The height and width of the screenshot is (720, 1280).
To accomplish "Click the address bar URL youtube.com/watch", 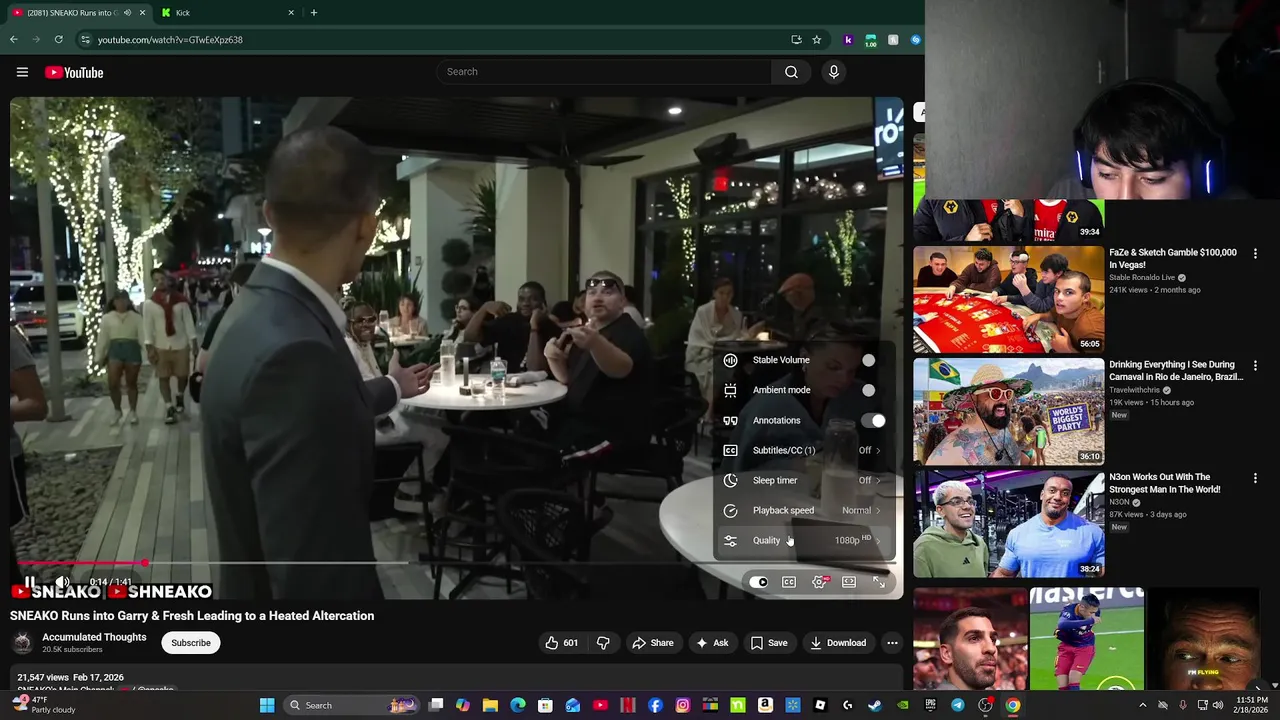I will click(170, 40).
